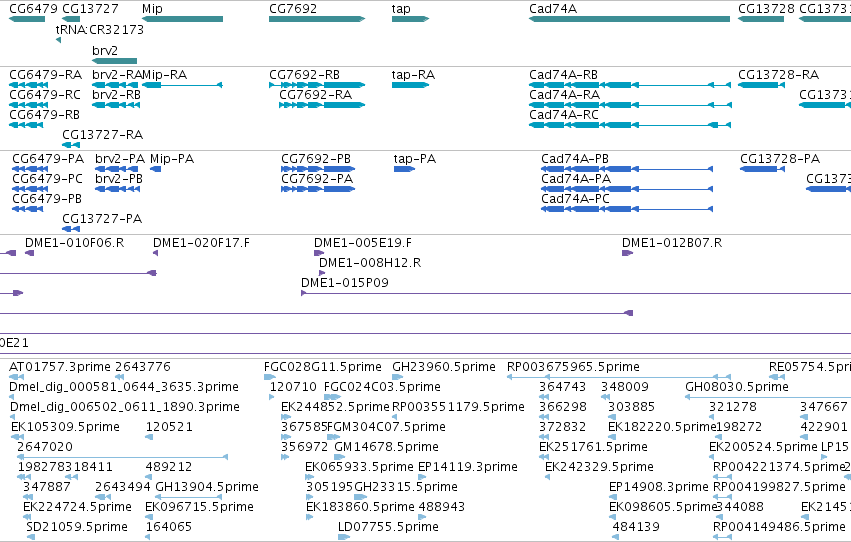
Task: Click the LD07755.5prime EST arrow
Action: pyautogui.click(x=344, y=537)
